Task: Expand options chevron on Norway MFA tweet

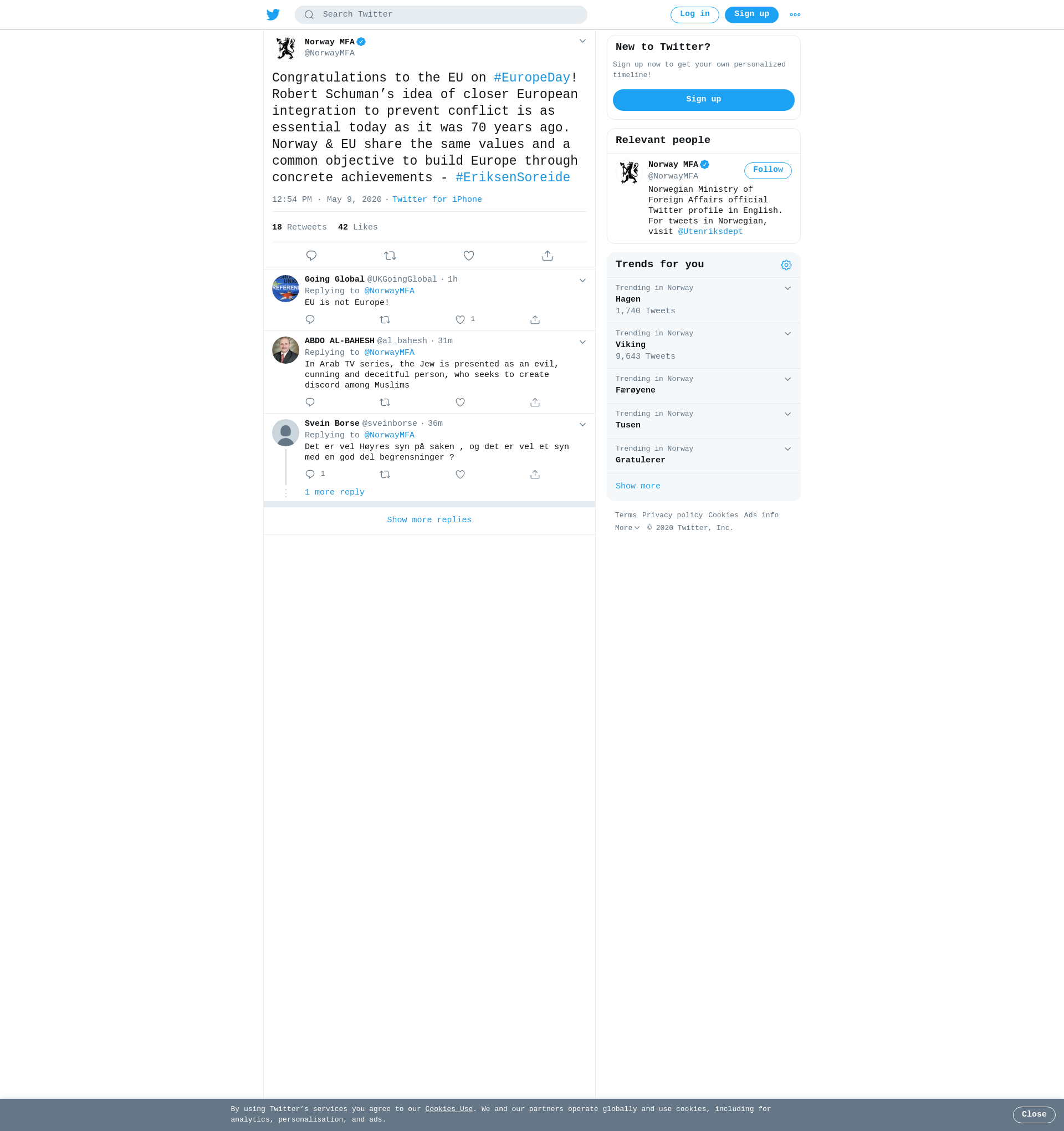Action: (582, 41)
